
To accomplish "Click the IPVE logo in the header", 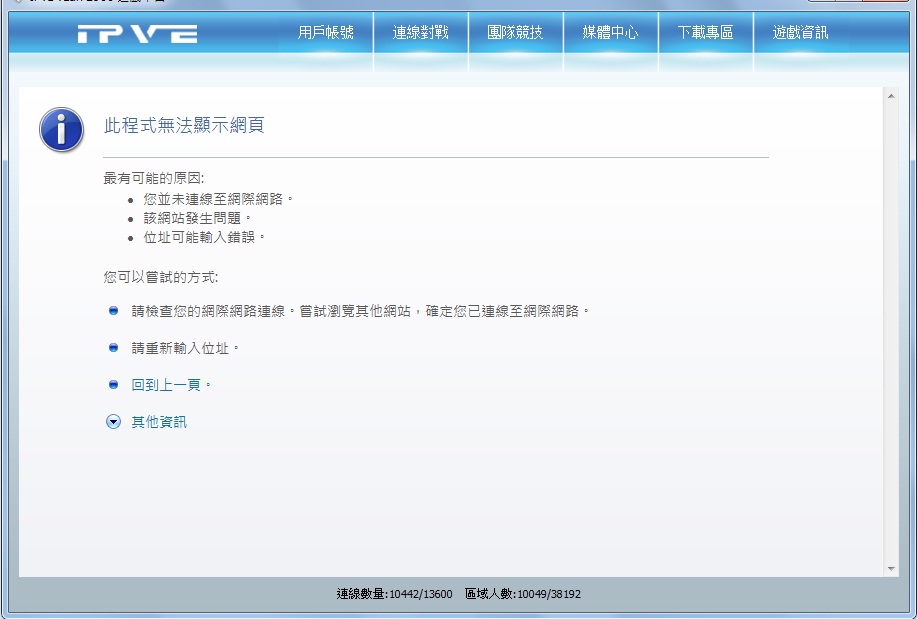I will 137,34.
